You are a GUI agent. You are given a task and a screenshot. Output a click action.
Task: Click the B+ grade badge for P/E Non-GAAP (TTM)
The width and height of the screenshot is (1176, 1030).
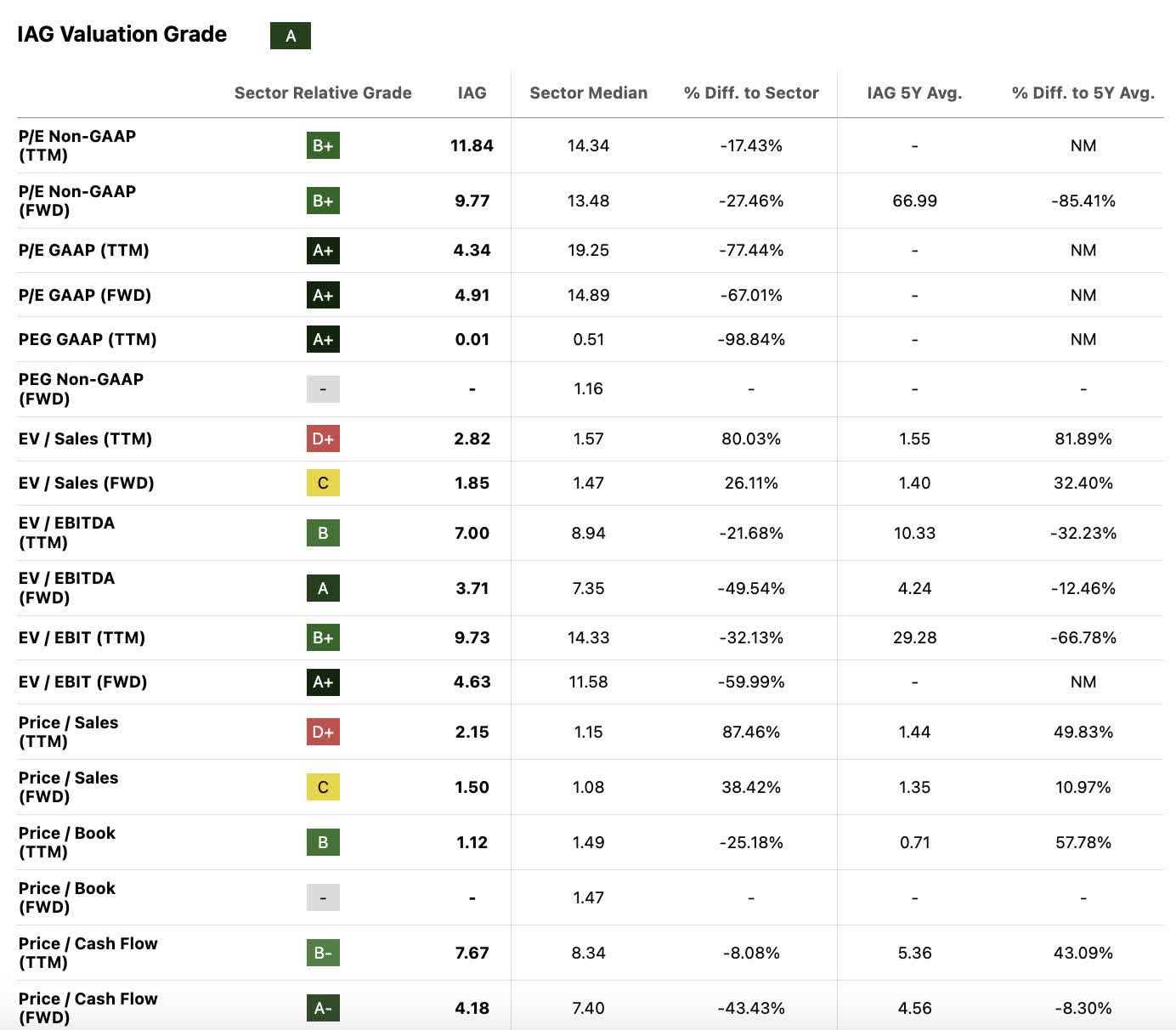pos(323,145)
